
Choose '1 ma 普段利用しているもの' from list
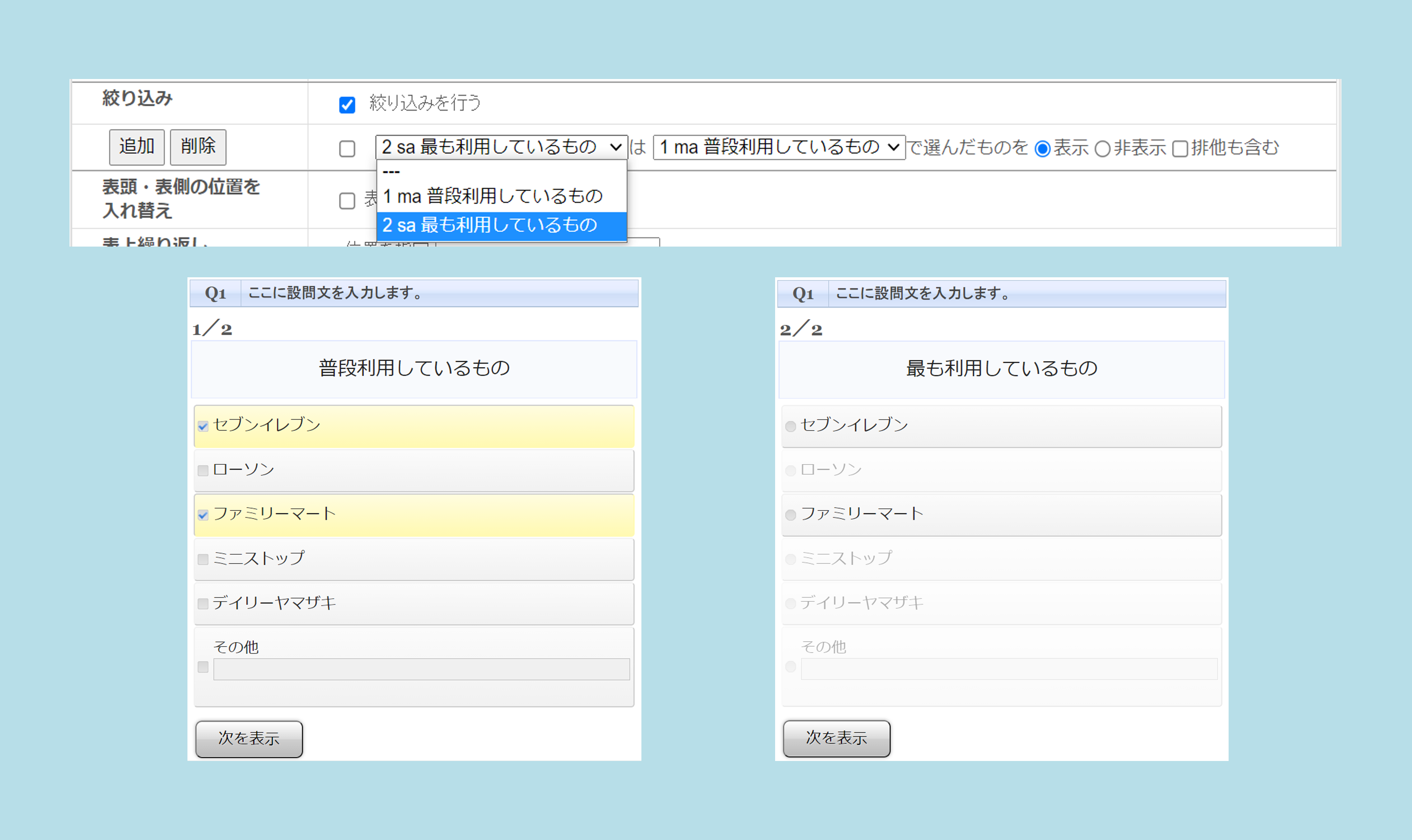501,196
